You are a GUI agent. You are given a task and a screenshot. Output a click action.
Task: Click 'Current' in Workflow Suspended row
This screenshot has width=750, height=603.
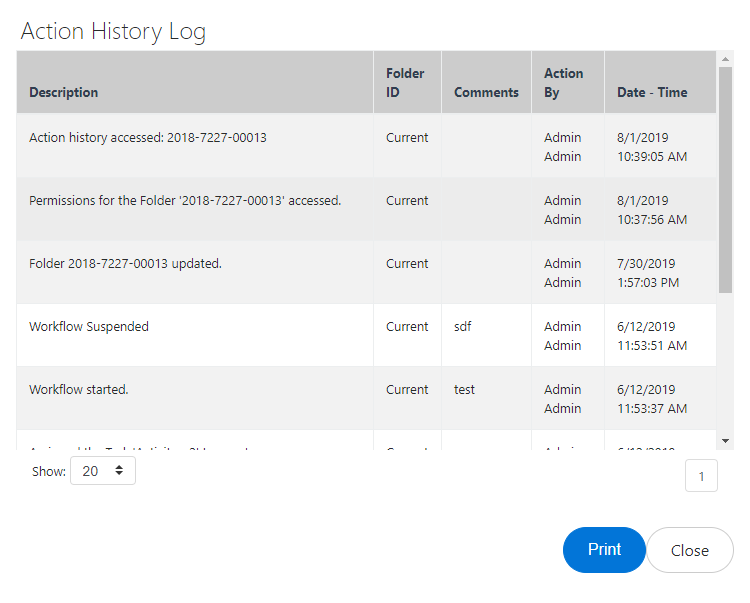(x=407, y=327)
